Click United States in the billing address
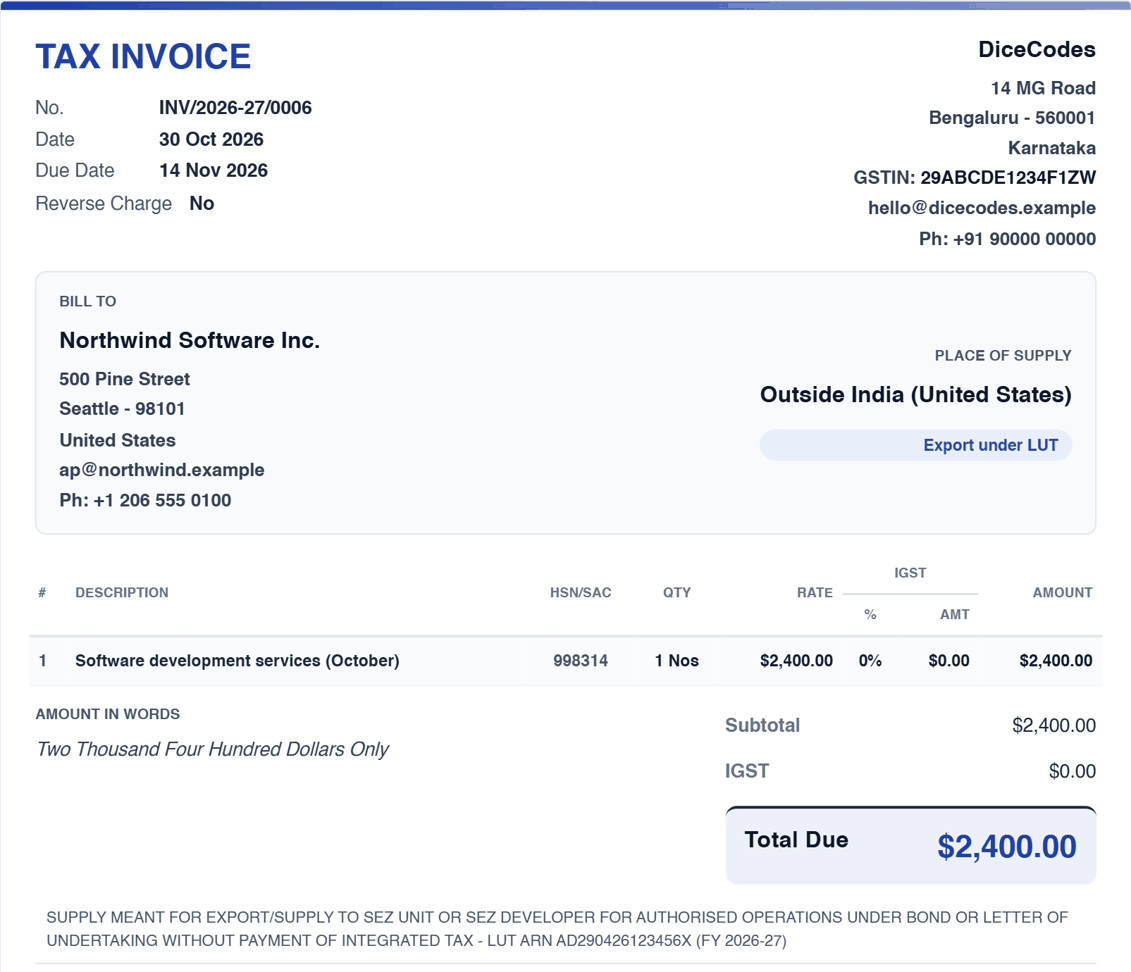1131x972 pixels. tap(118, 440)
